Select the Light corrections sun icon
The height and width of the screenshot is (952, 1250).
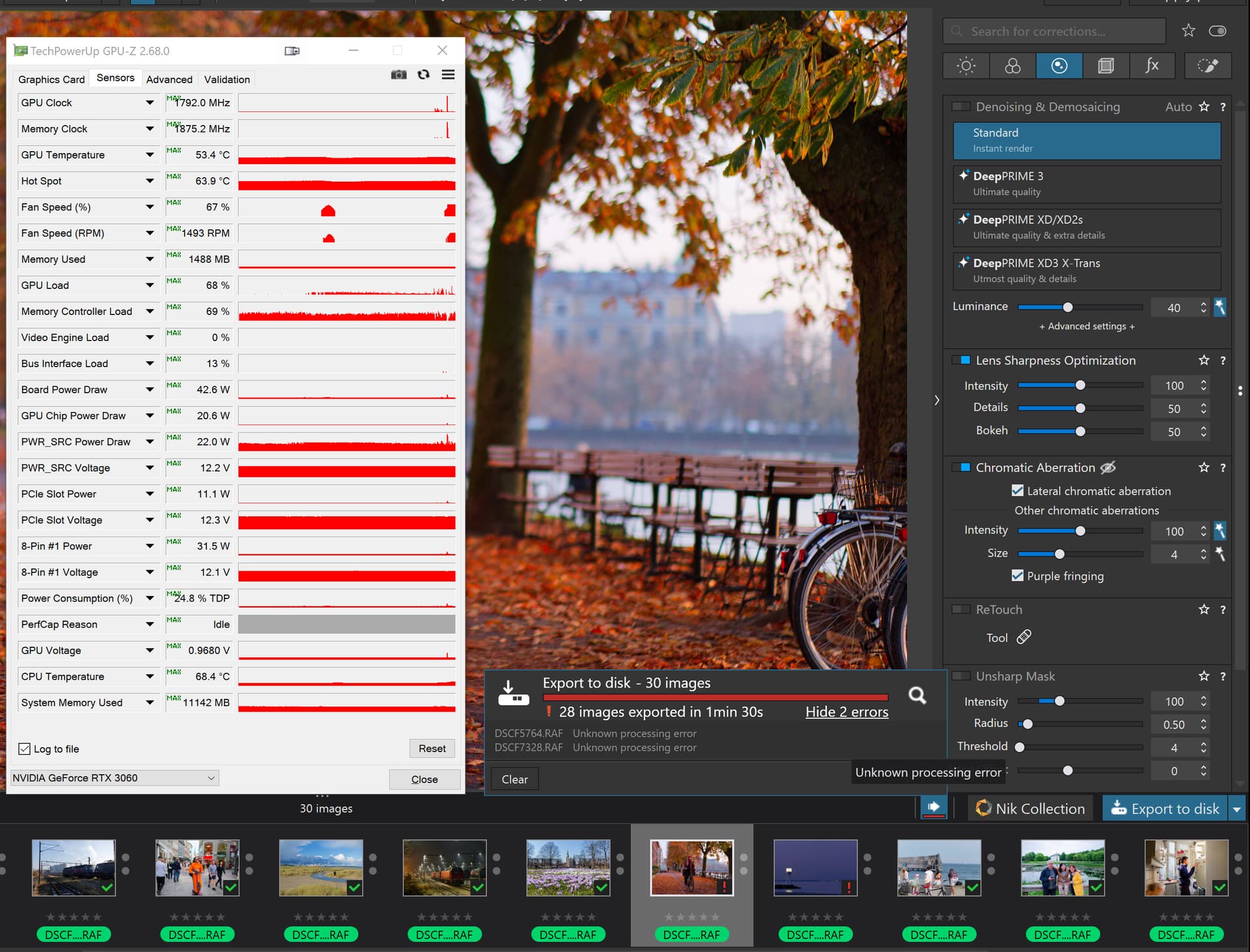point(966,66)
